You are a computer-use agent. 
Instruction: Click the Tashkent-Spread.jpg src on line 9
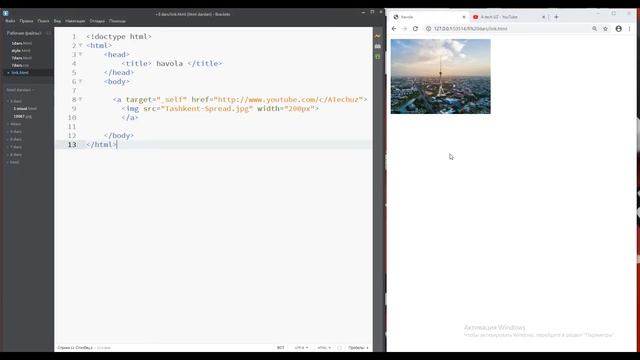207,108
